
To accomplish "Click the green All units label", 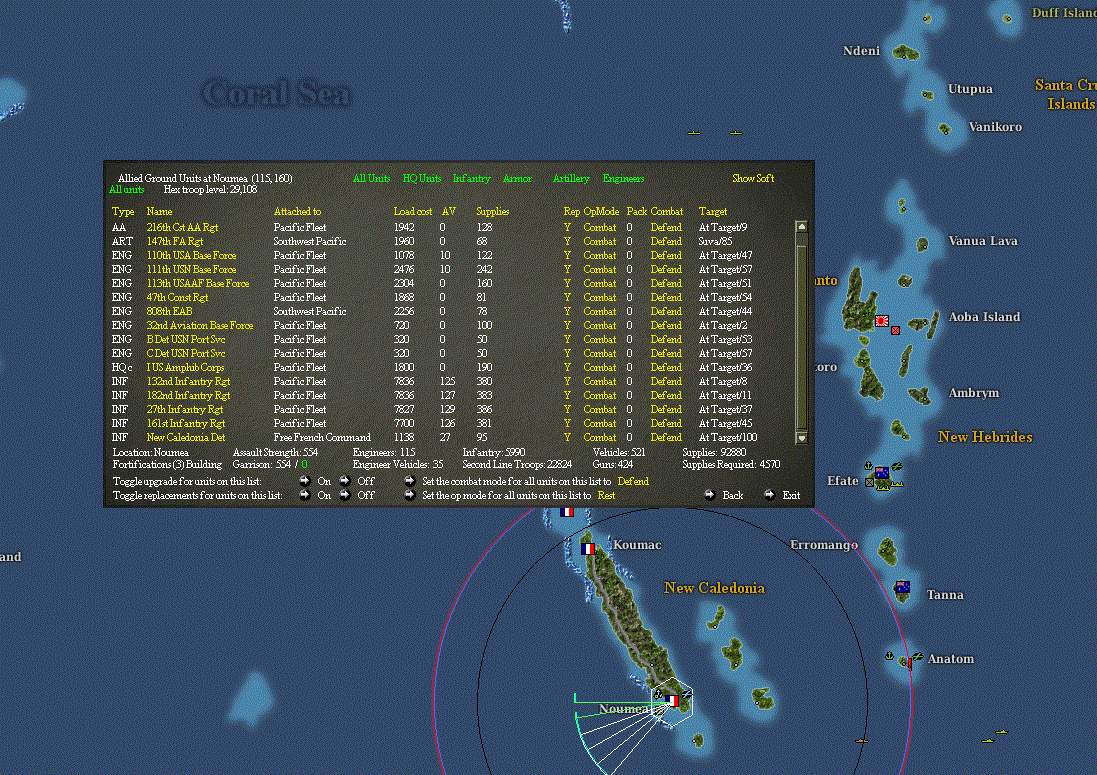I will tap(127, 190).
